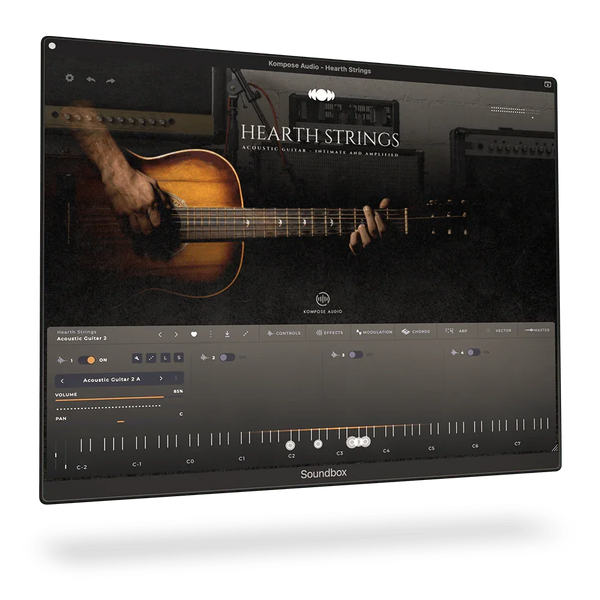This screenshot has width=600, height=600.
Task: Open the Master tab
Action: [x=537, y=329]
